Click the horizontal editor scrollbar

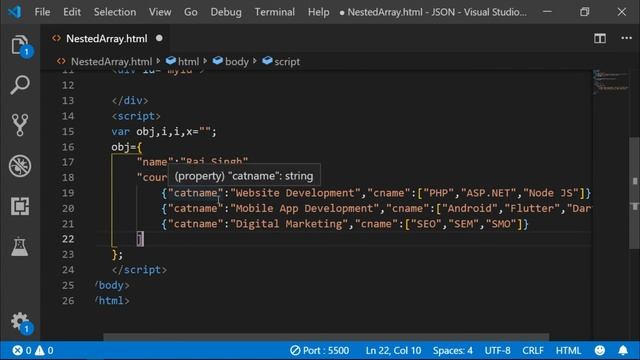point(326,337)
